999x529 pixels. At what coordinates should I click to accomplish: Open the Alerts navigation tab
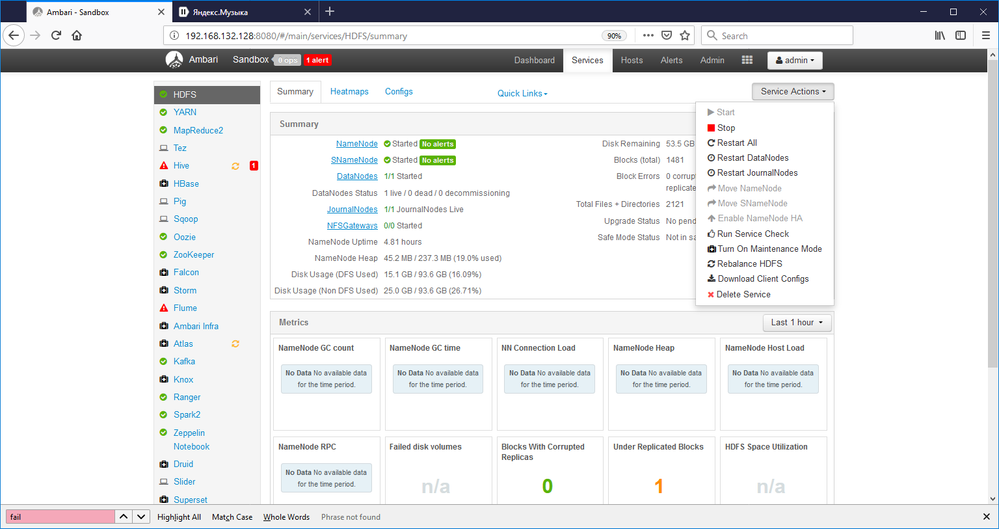click(672, 60)
